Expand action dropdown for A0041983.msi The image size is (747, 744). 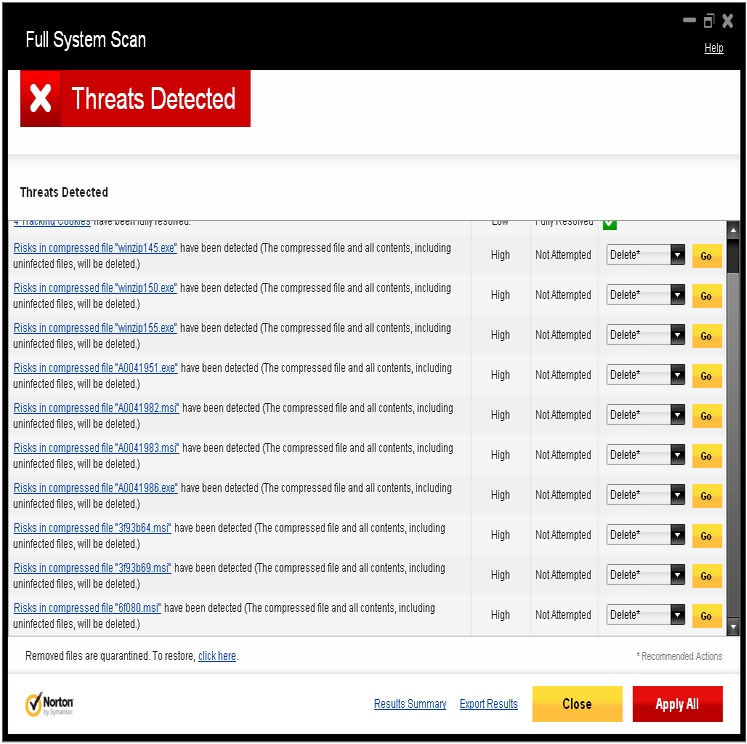click(x=677, y=455)
